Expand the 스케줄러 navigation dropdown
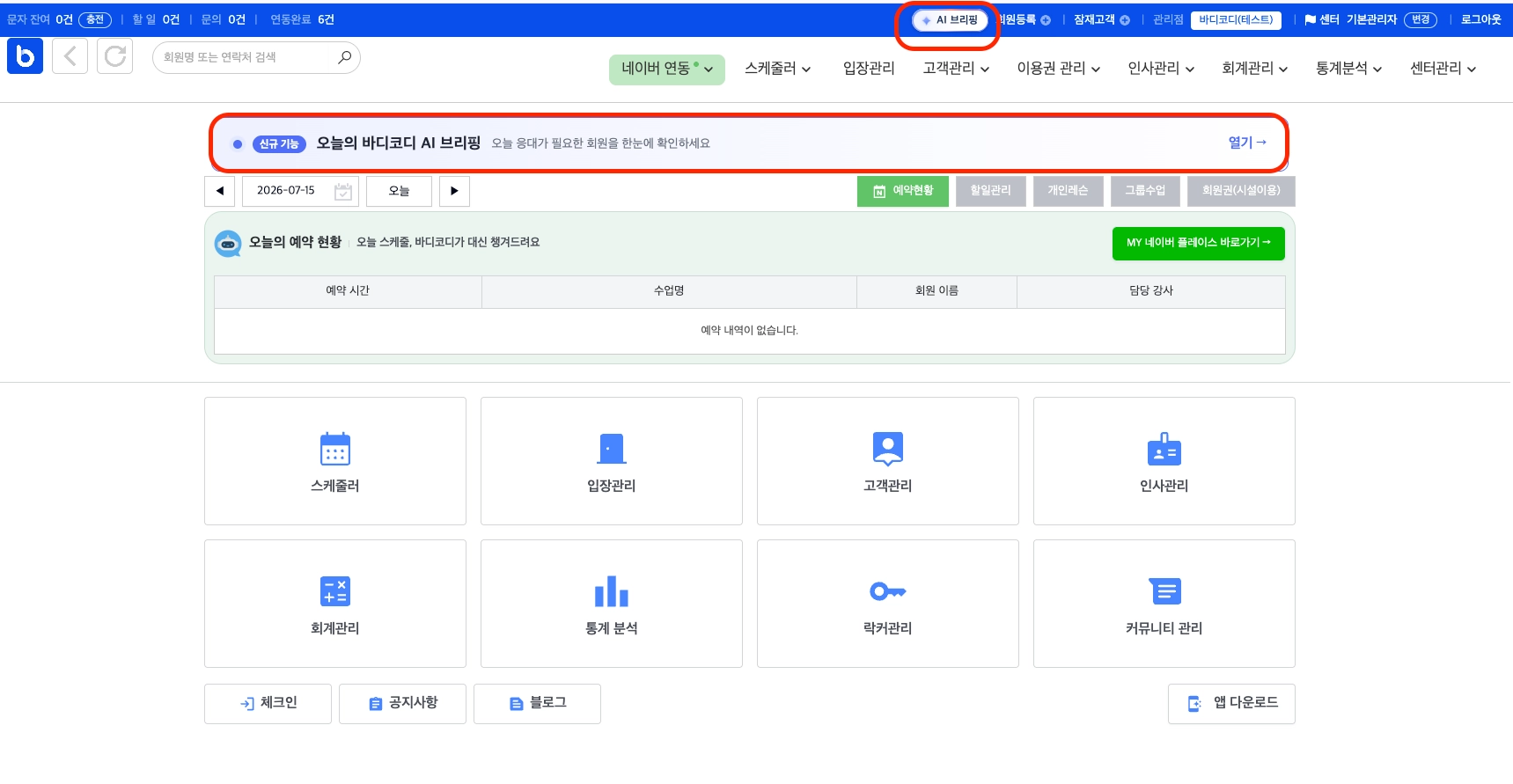 click(778, 69)
